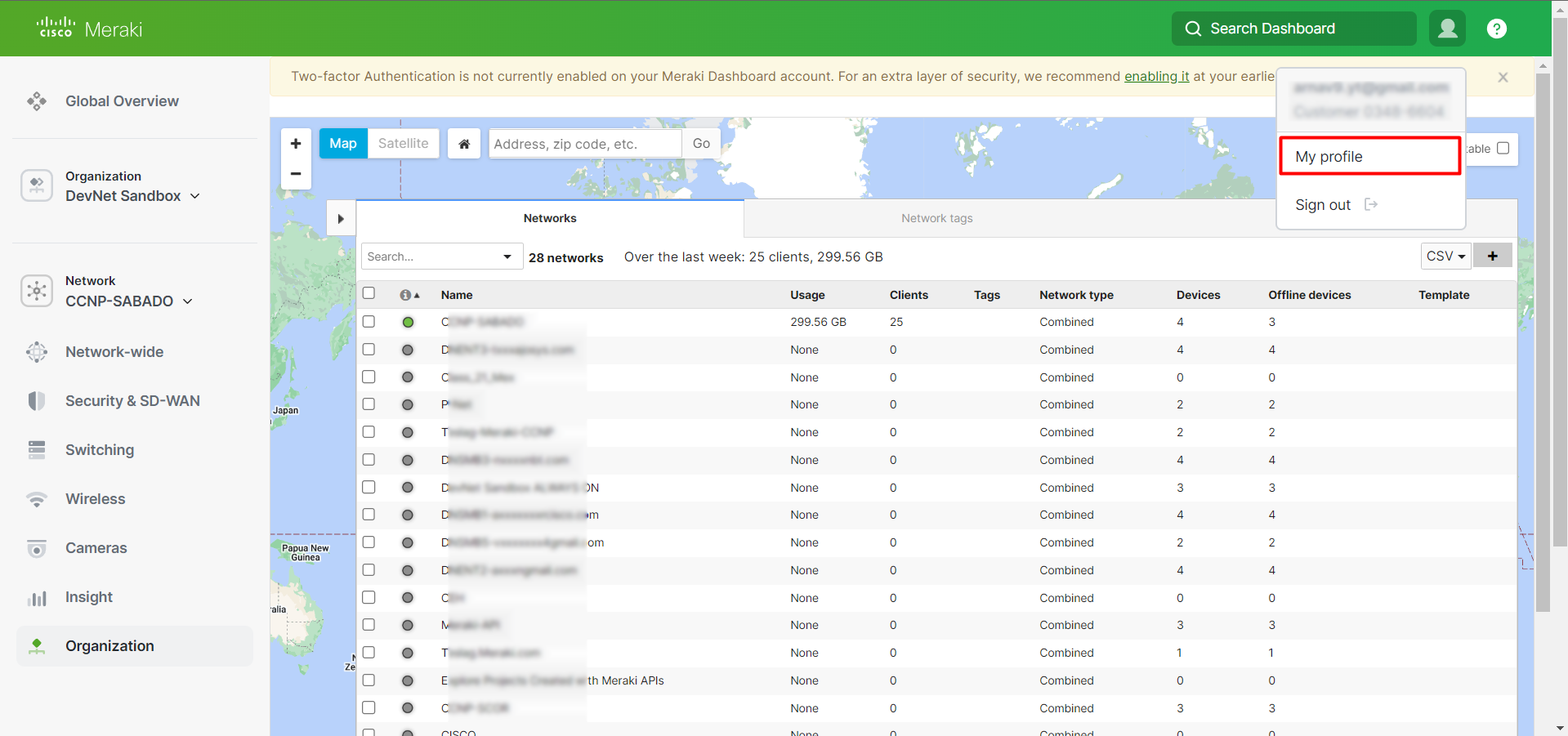Click the search magnifier icon in Search Dashboard
1568x736 pixels.
[x=1193, y=29]
